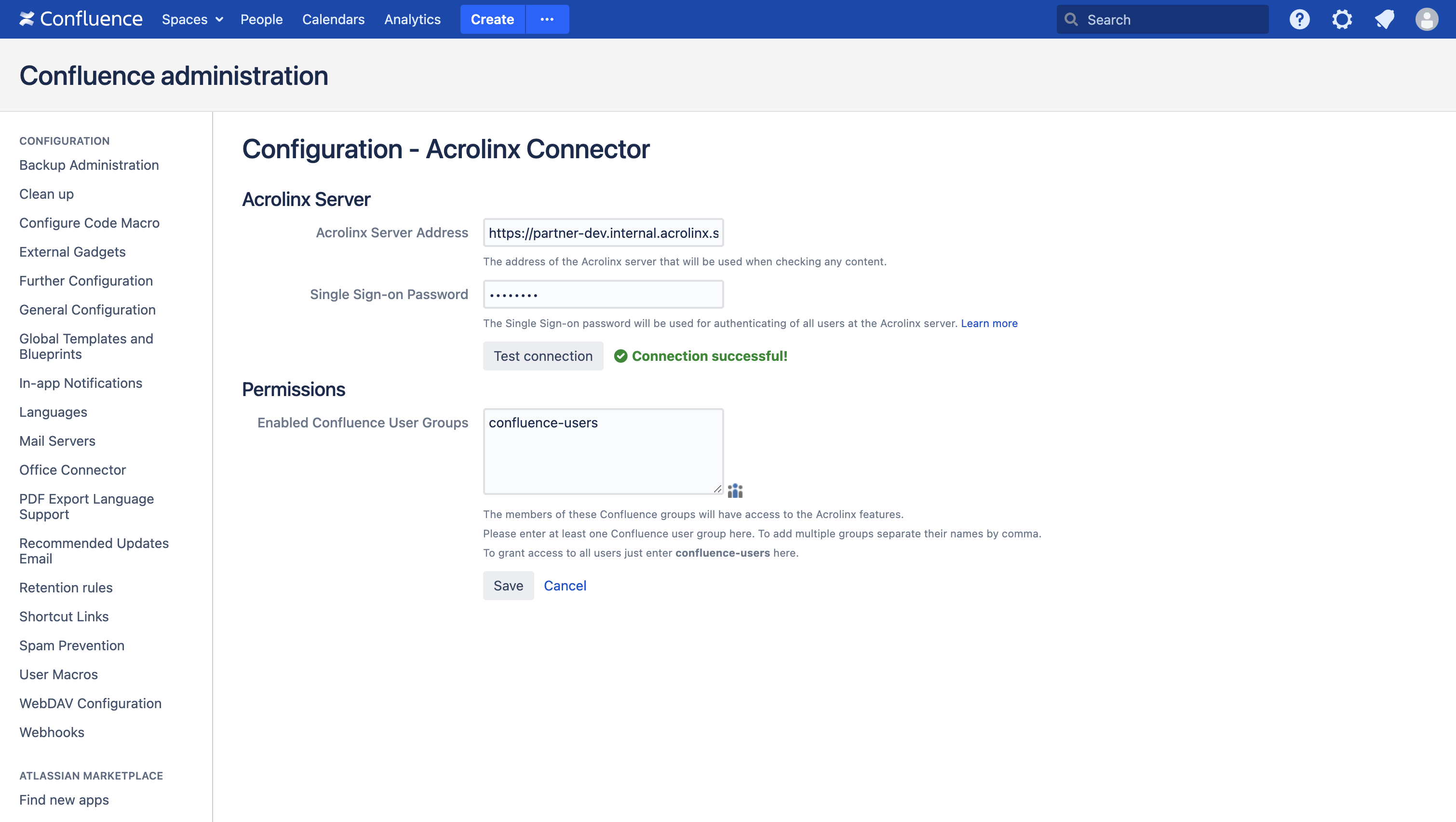Open Retention rules in sidebar
The height and width of the screenshot is (822, 1456).
tap(66, 587)
